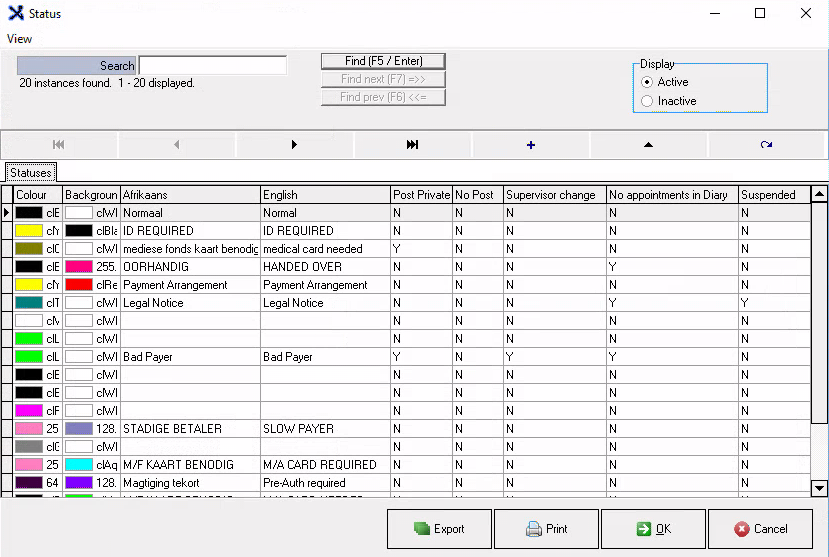Select the Active display option
Image resolution: width=829 pixels, height=557 pixels.
pos(648,82)
